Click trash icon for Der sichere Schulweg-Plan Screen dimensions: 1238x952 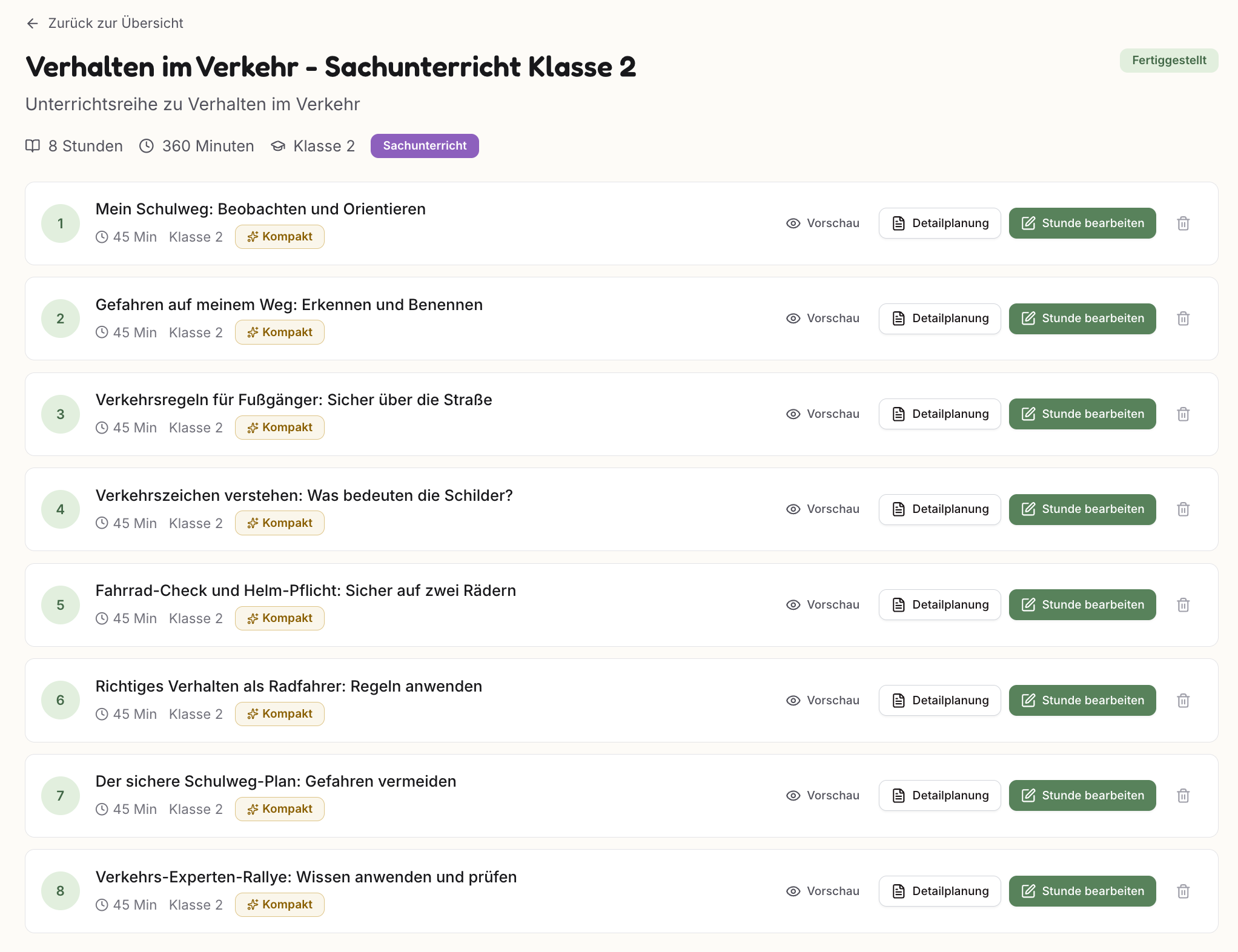pyautogui.click(x=1183, y=796)
